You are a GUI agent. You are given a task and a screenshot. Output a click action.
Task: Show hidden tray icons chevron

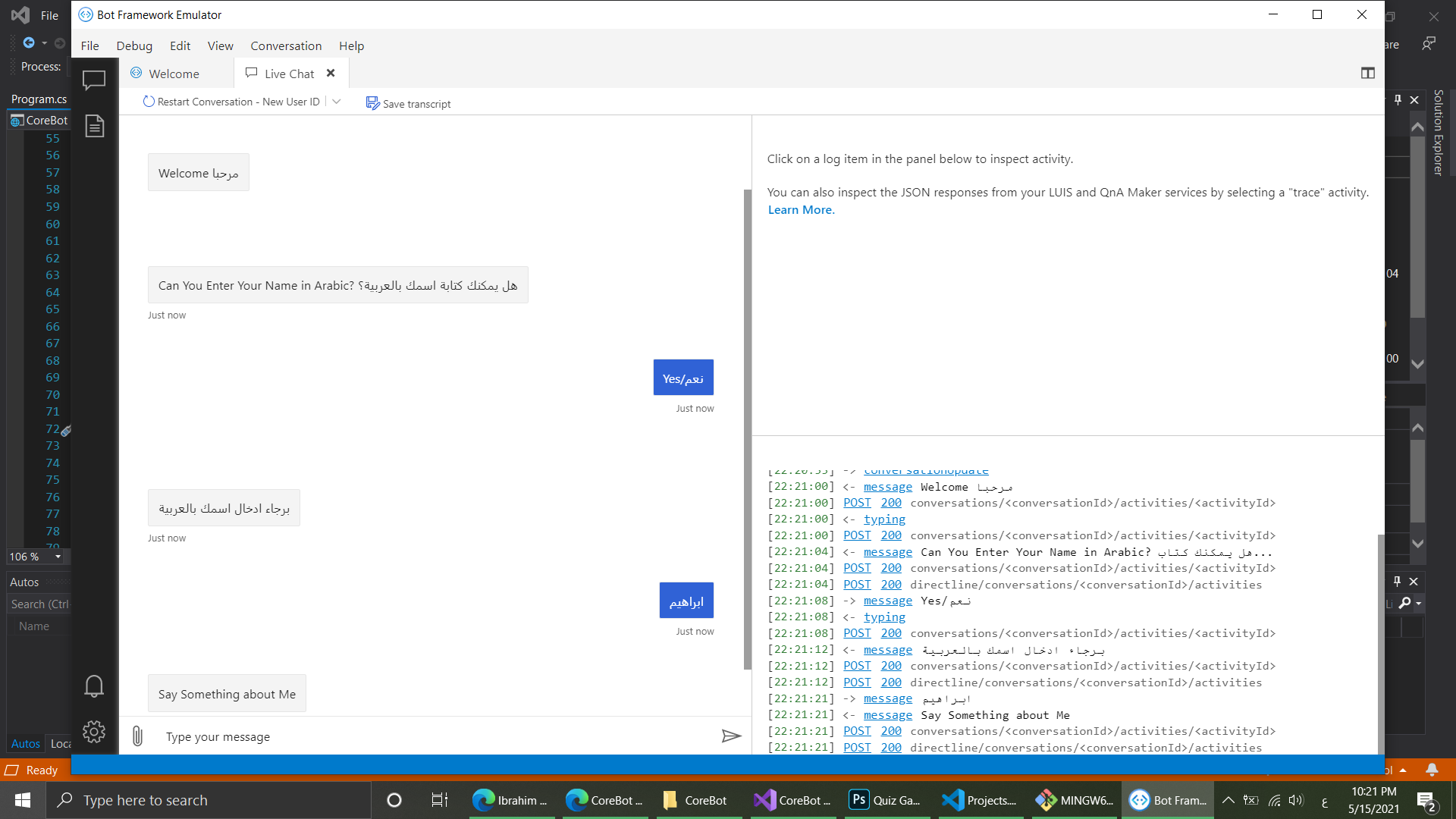tap(1228, 800)
